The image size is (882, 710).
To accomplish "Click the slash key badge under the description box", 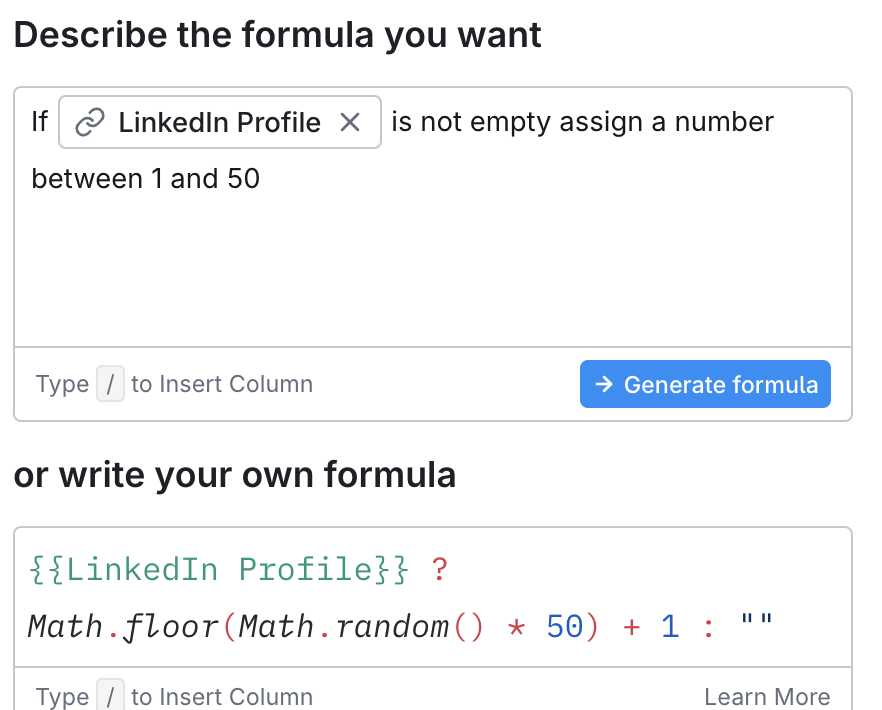I will 110,384.
